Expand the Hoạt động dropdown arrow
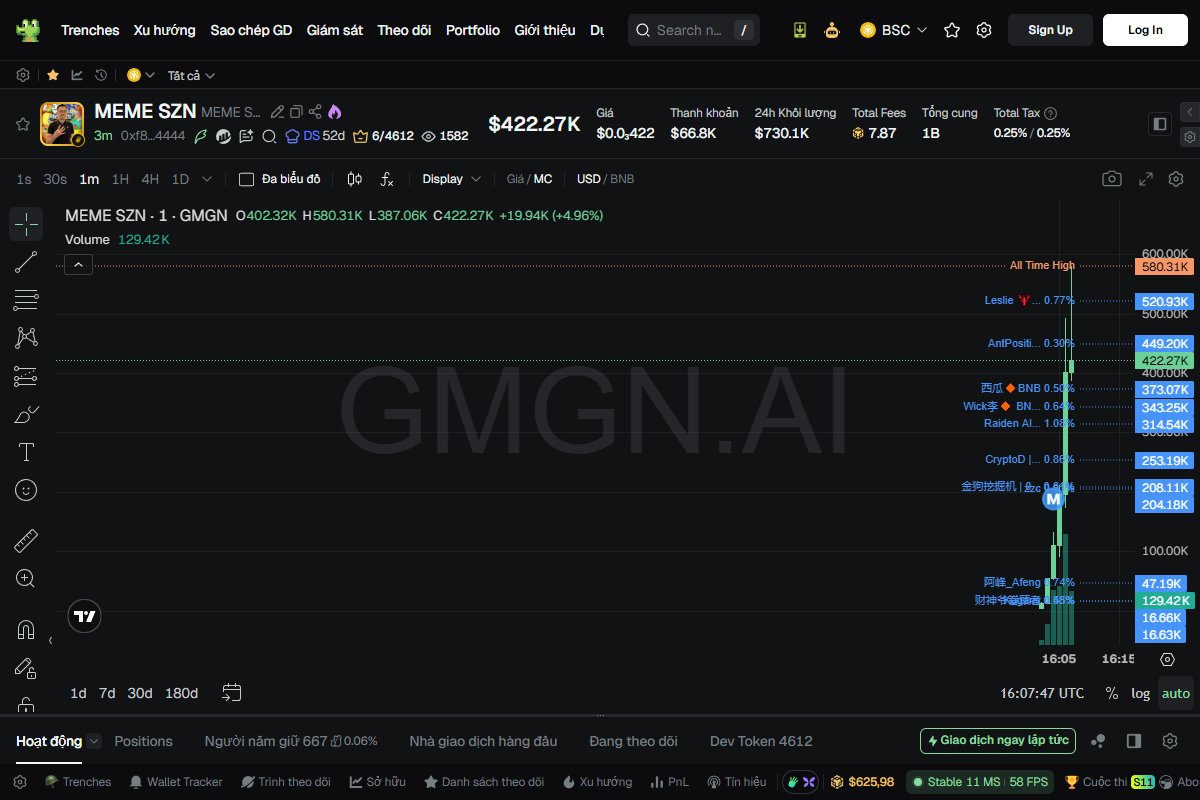 pyautogui.click(x=94, y=741)
